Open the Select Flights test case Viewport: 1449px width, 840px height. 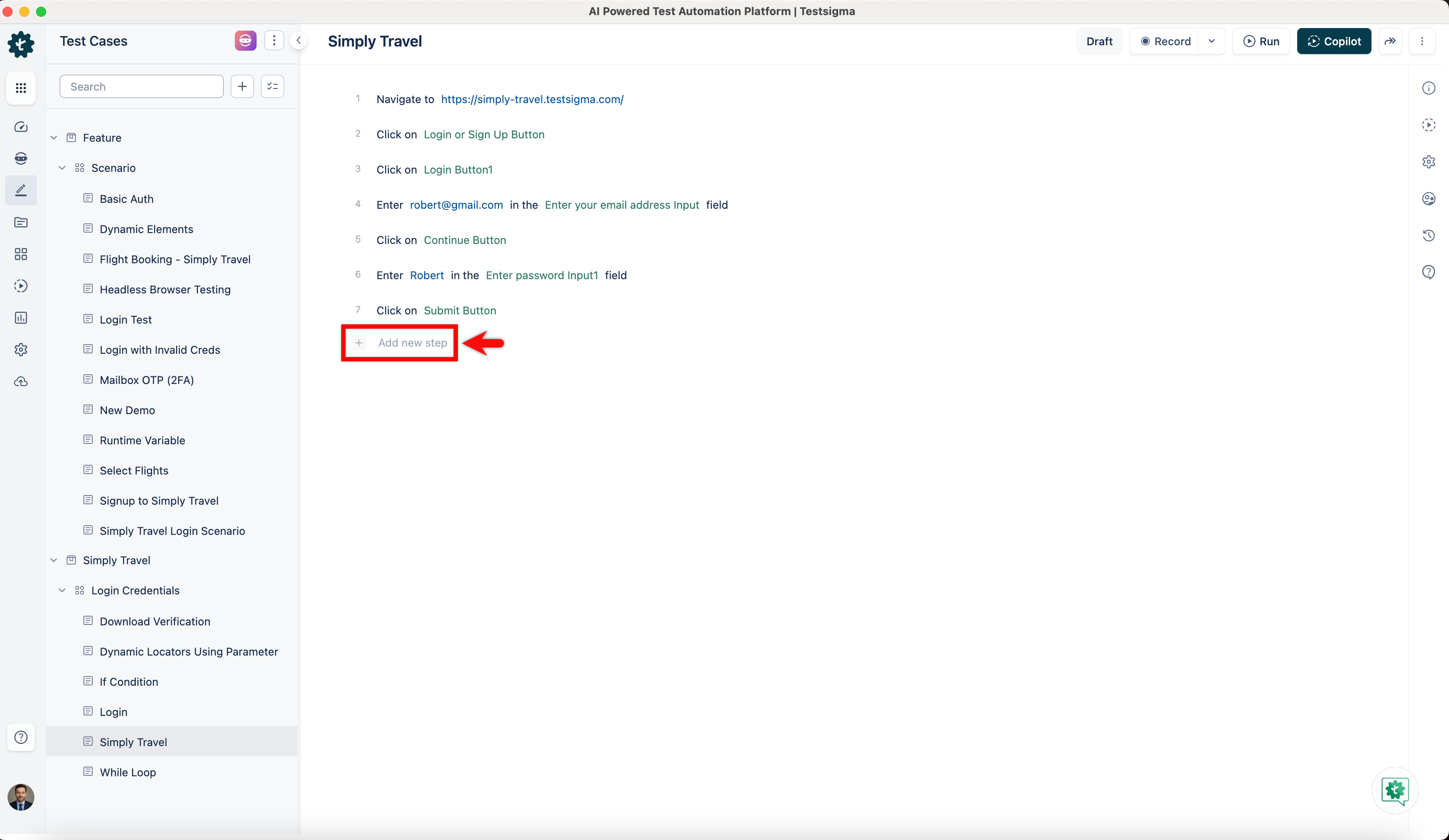point(134,470)
